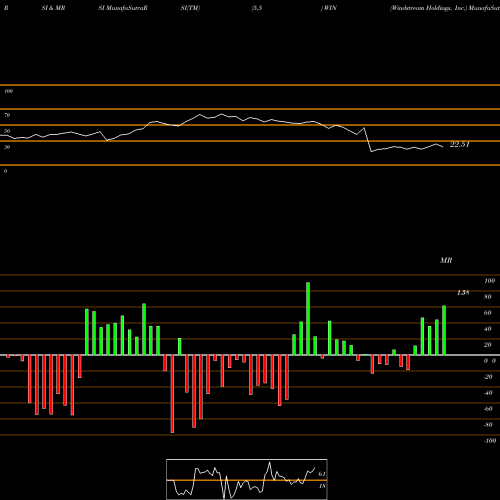Viewport: 500px width, 500px height.
Task: Click the tallest green MR bar near 90
Action: tap(308, 319)
